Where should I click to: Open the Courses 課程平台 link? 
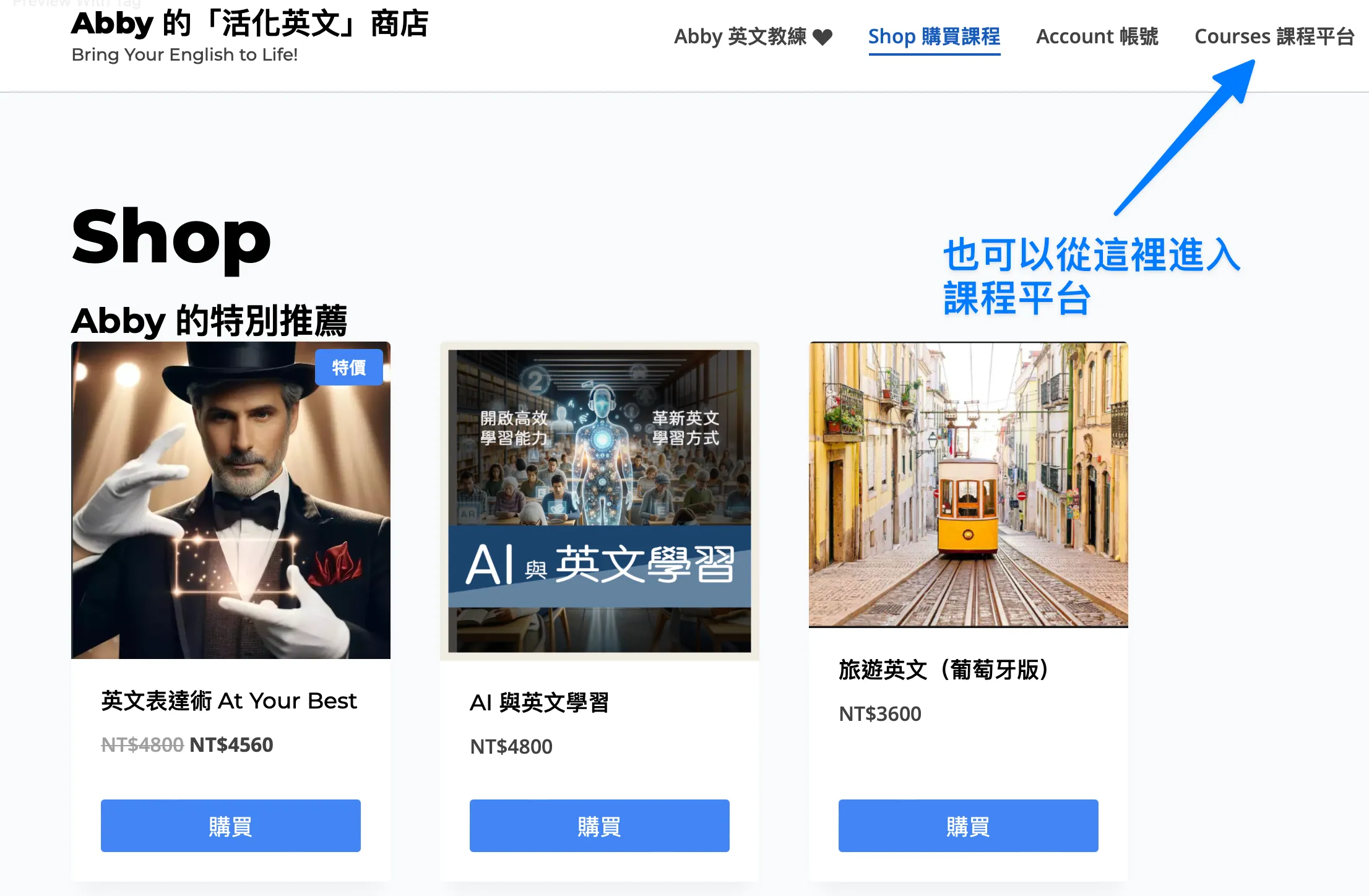[1274, 37]
